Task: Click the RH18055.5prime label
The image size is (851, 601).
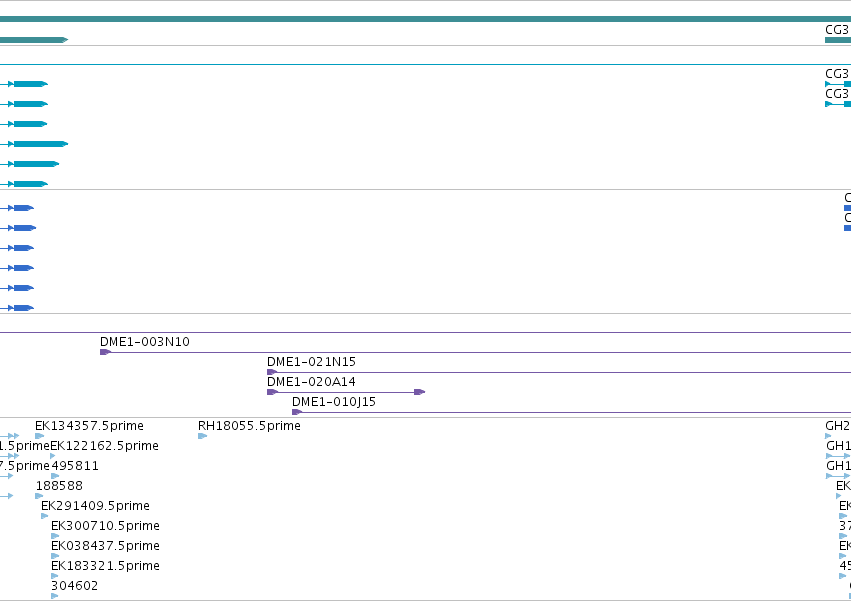Action: (x=249, y=426)
